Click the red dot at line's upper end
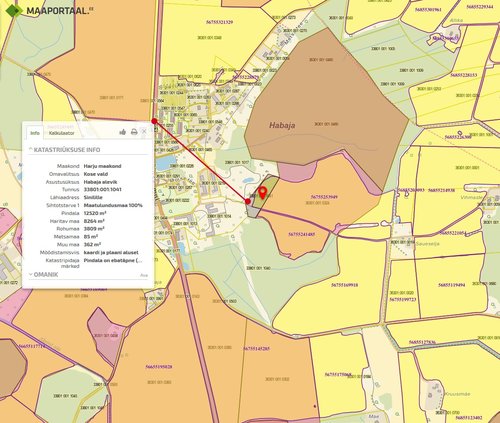Image resolution: width=500 pixels, height=423 pixels. coord(154,121)
